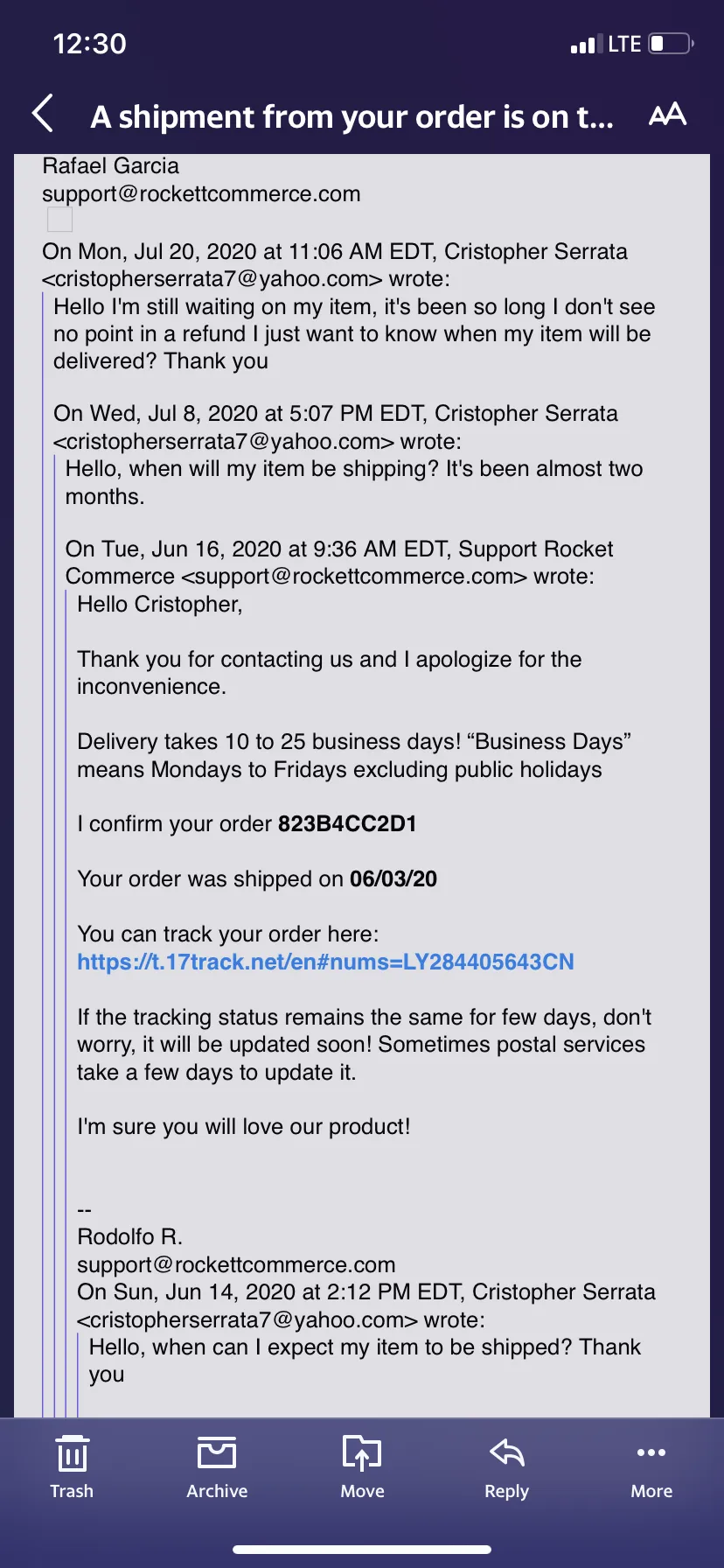Tap the battery indicator in status bar
Screen dimensions: 724x1568
672,44
